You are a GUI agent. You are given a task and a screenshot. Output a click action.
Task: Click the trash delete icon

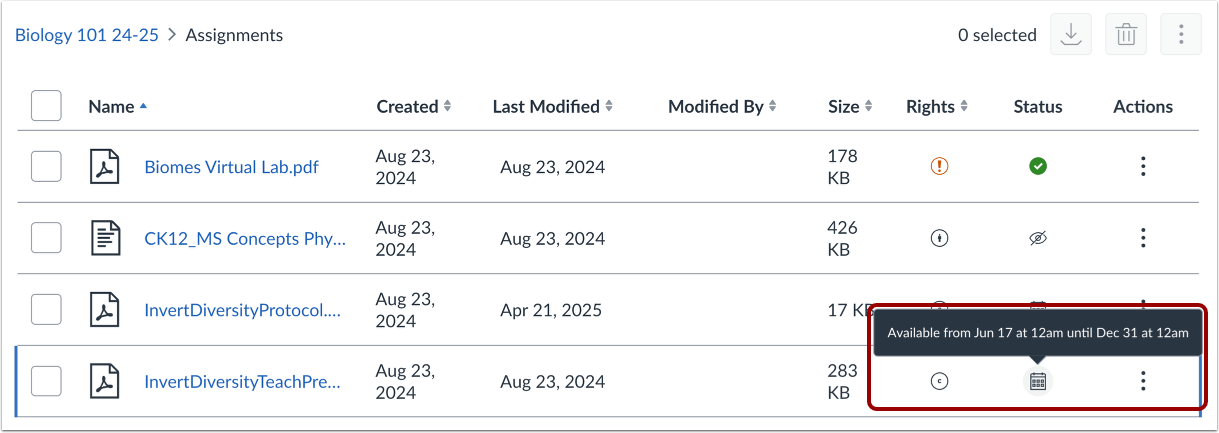point(1126,35)
